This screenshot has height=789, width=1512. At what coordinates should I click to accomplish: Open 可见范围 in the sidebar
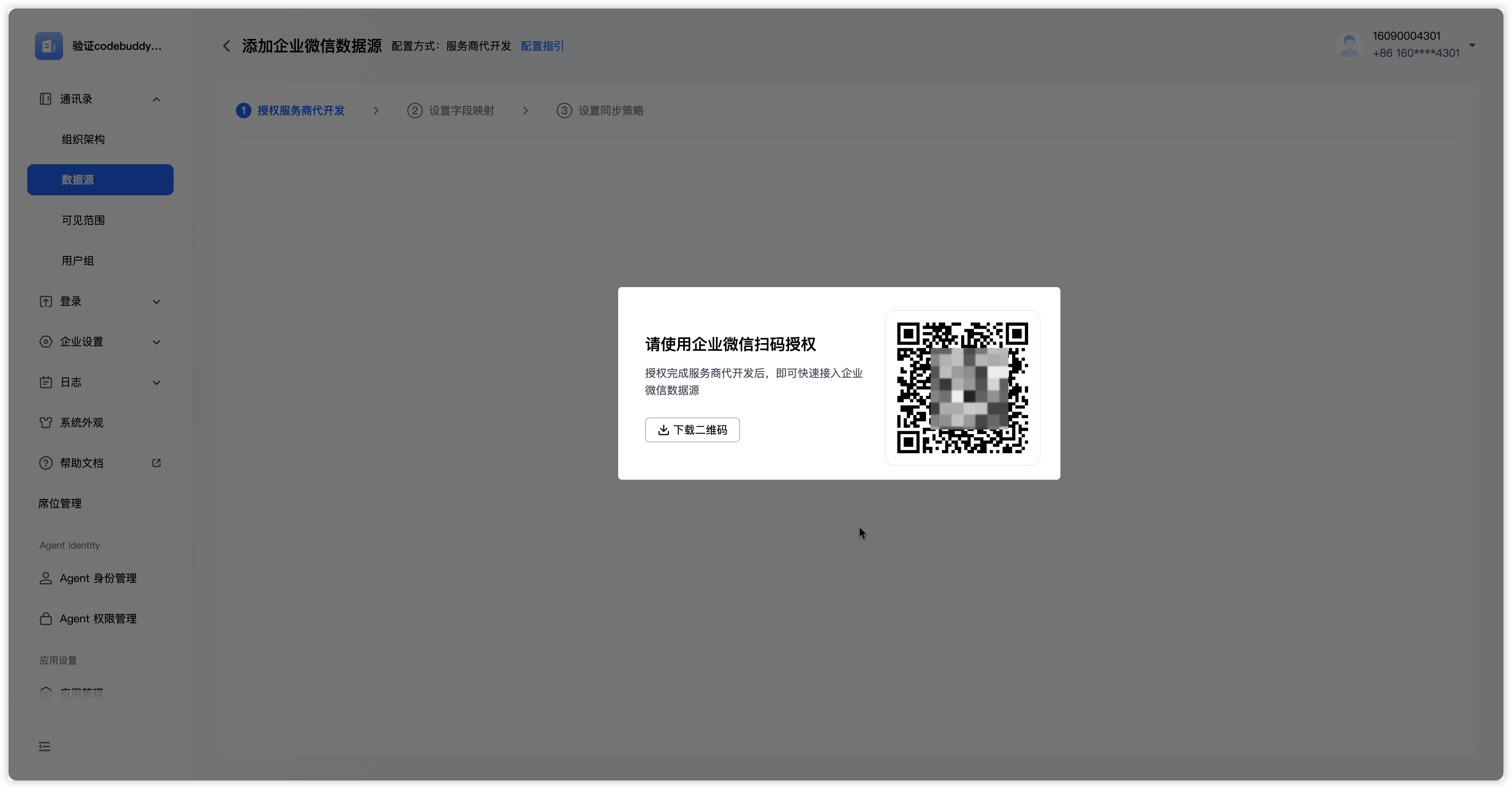[100, 220]
